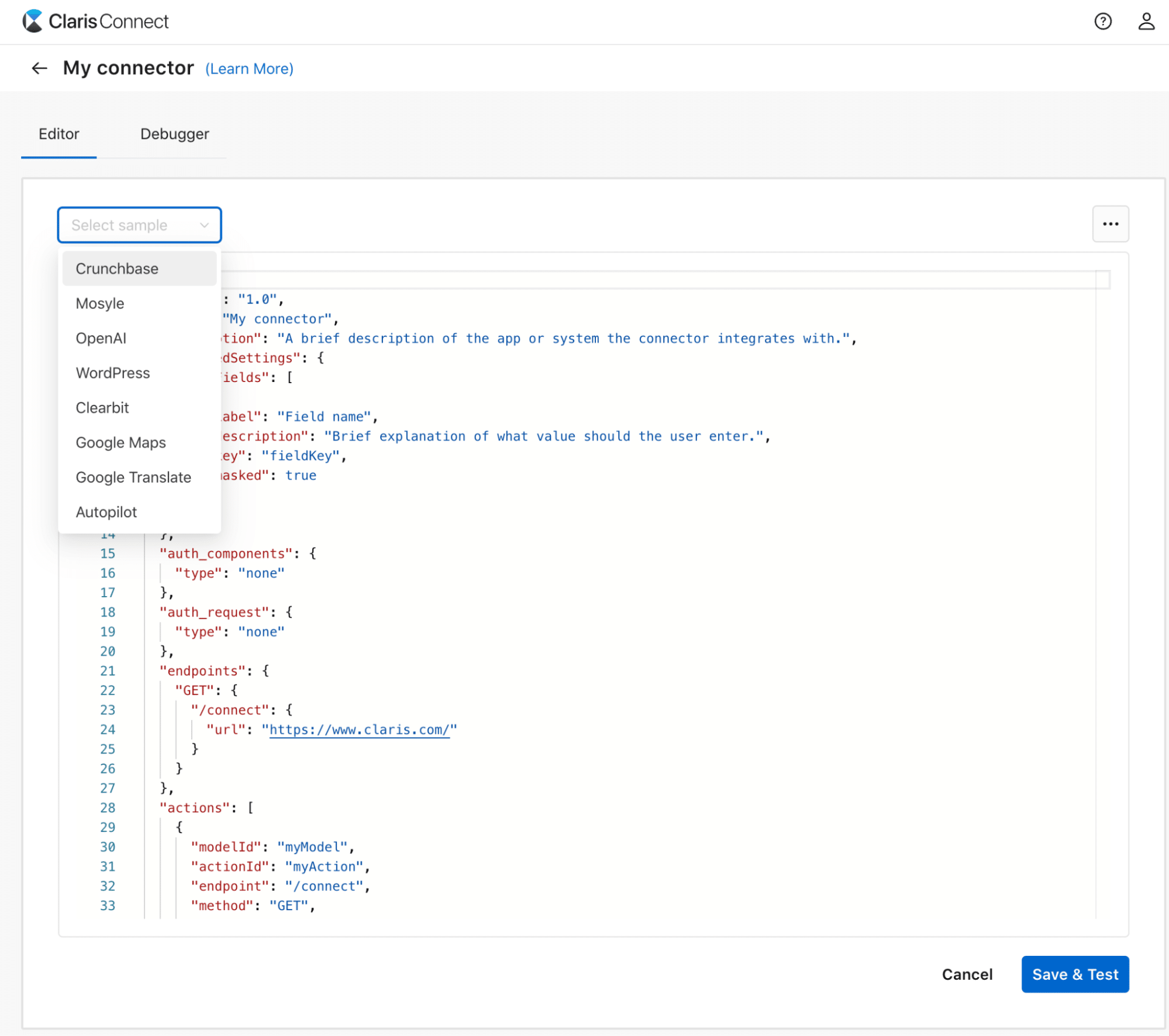Pick the WordPress sample
The width and height of the screenshot is (1169, 1036).
(113, 373)
